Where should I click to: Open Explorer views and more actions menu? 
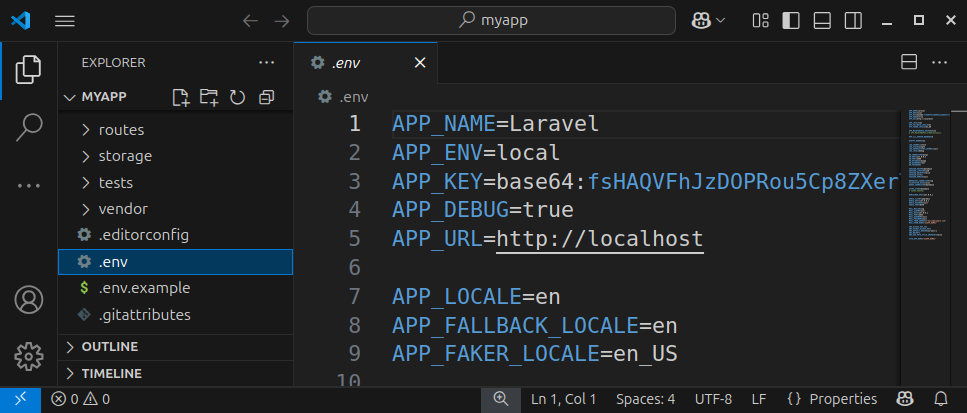(x=266, y=63)
